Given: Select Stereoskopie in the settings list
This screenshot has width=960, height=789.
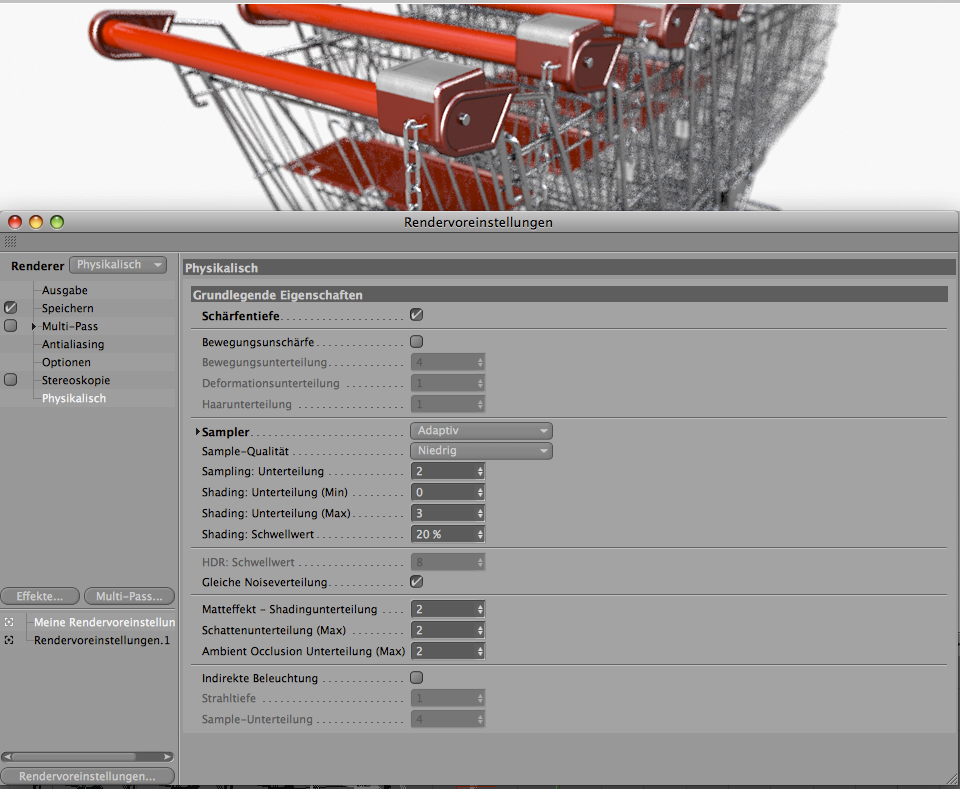Looking at the screenshot, I should coord(76,380).
